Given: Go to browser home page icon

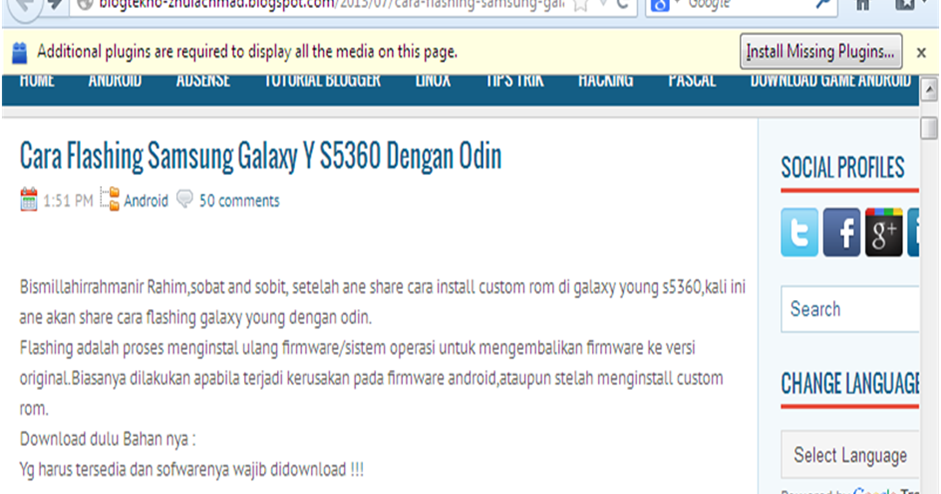Looking at the screenshot, I should pyautogui.click(x=863, y=5).
